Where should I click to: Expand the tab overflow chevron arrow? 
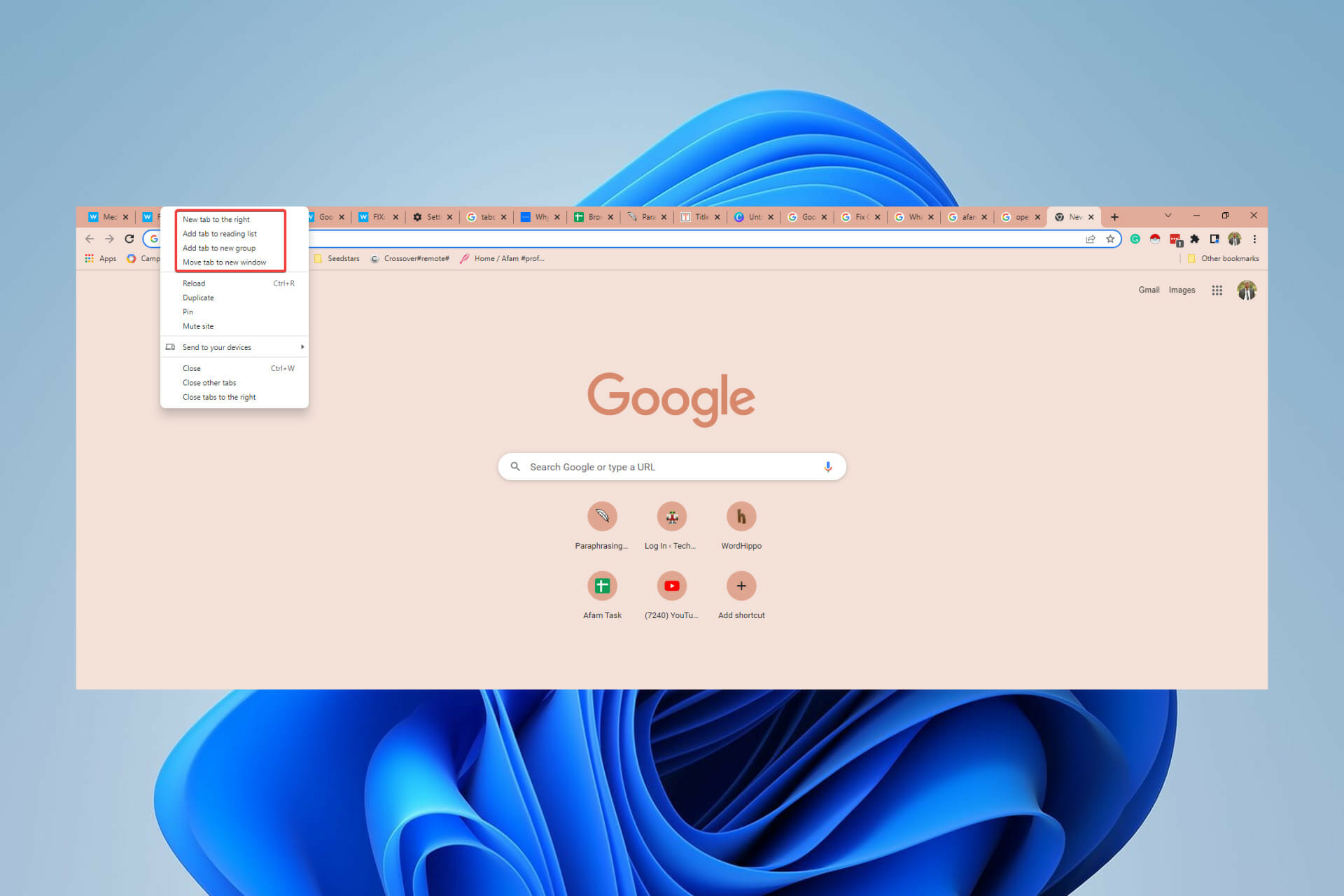pyautogui.click(x=1167, y=216)
